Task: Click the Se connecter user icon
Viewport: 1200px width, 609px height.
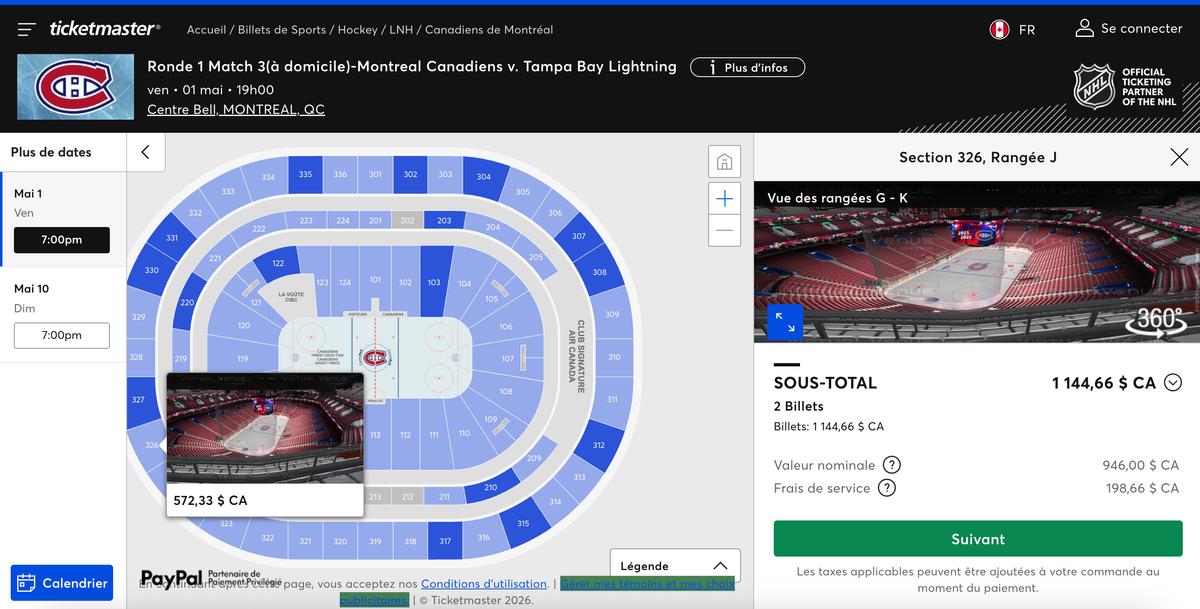Action: (x=1084, y=28)
